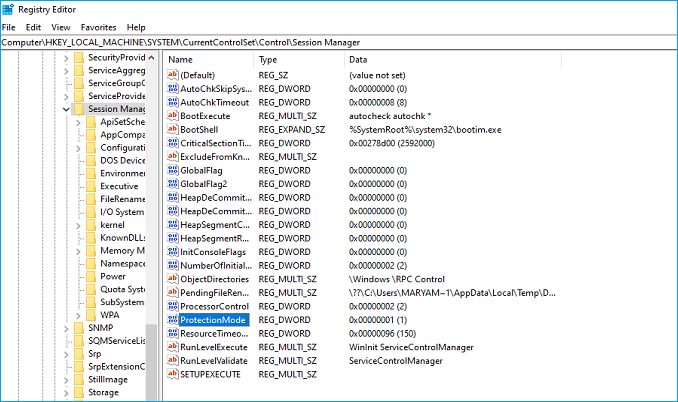The image size is (678, 402).
Task: Click the AutoChkTimeout DWORD icon
Action: 173,102
